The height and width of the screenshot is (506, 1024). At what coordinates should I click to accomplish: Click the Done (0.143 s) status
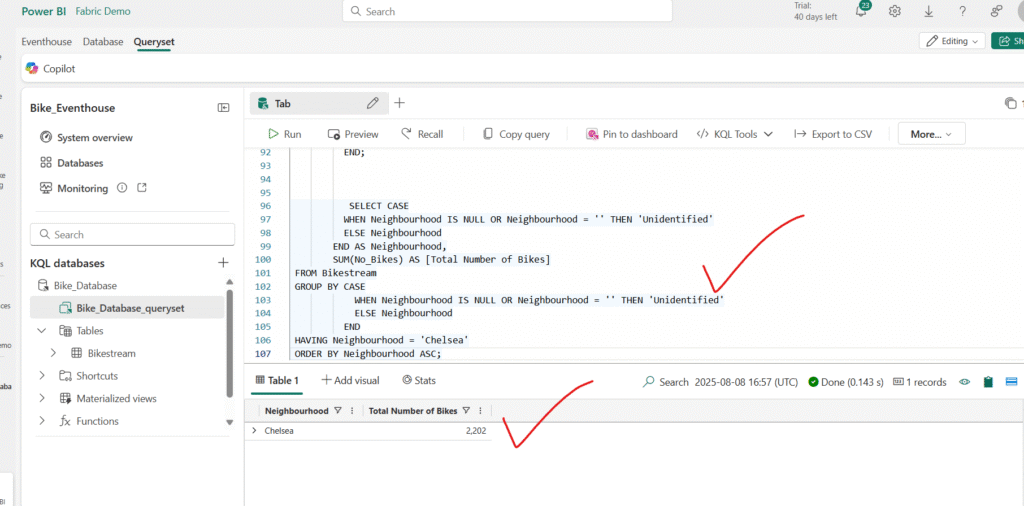click(846, 382)
